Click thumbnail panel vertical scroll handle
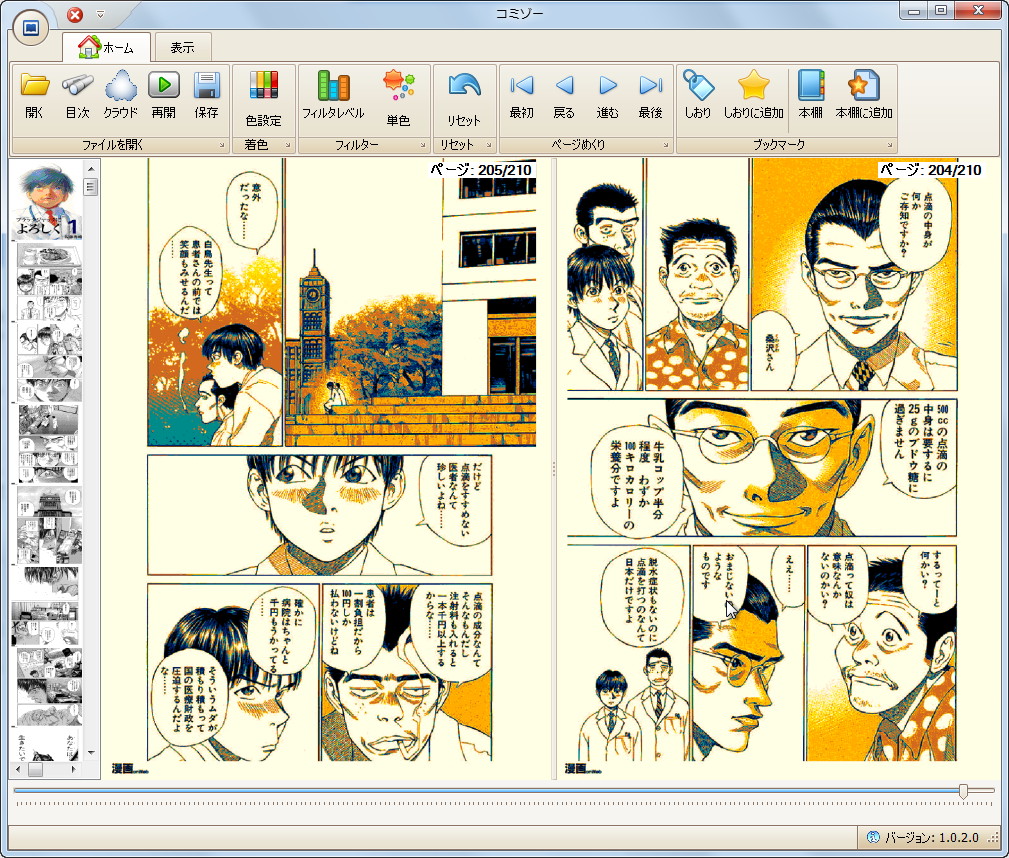Screen dimensions: 1009x858 (x=91, y=187)
